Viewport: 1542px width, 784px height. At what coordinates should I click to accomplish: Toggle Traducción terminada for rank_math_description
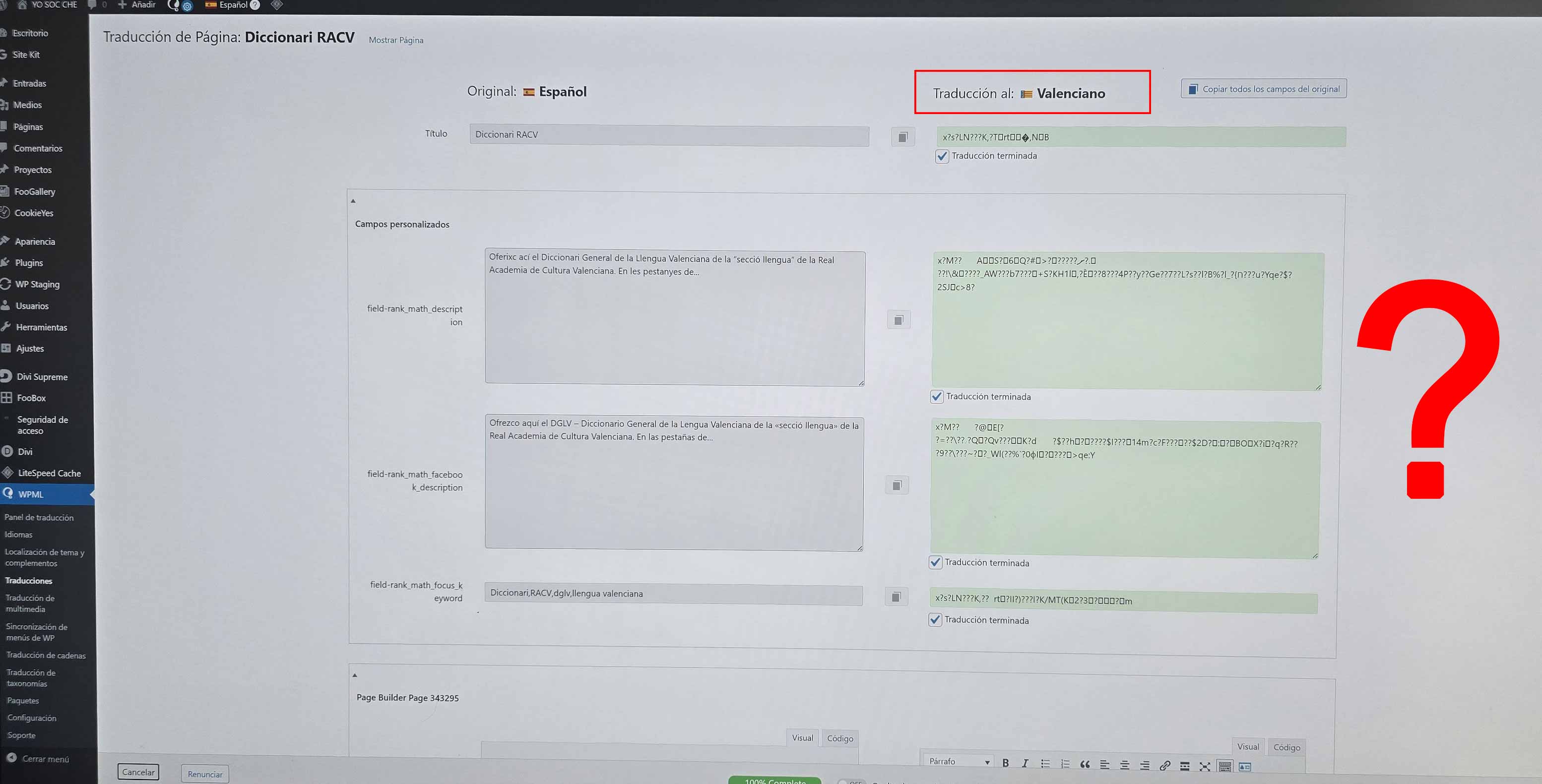(937, 396)
